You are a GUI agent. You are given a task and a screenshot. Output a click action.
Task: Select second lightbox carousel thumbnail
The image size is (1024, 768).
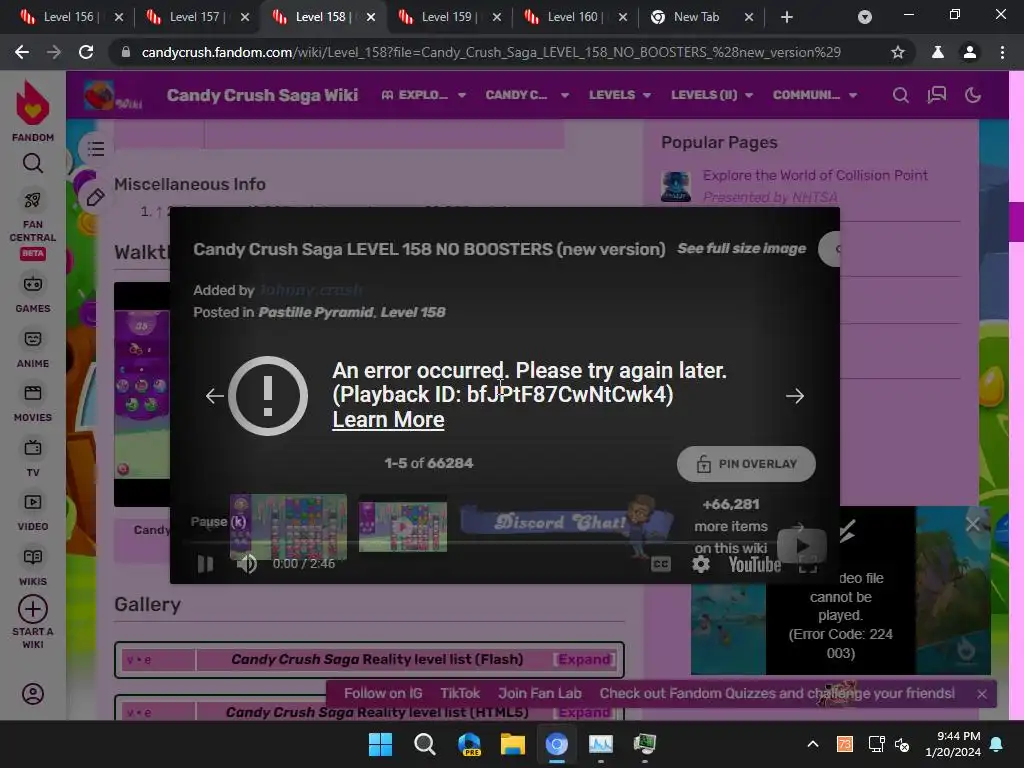point(403,527)
